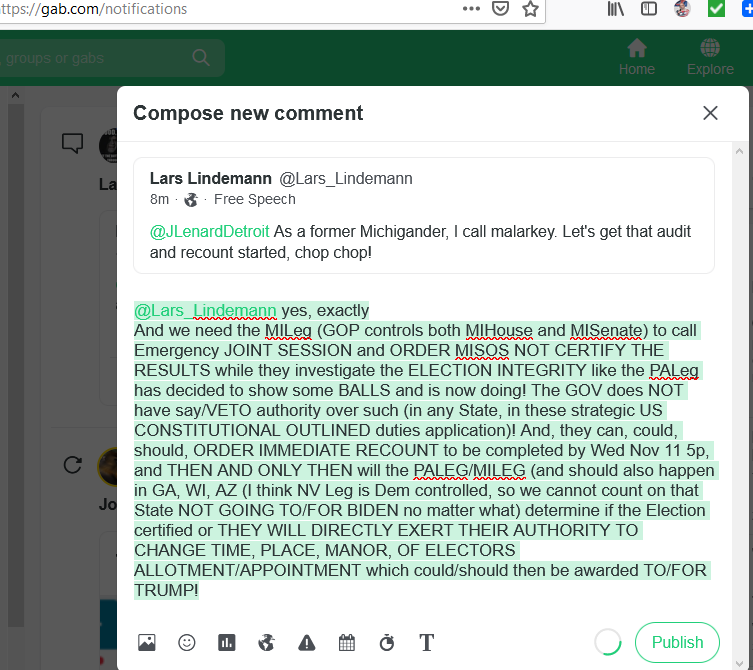The height and width of the screenshot is (670, 753).
Task: Open the @JLenardDetroit mention link
Action: click(209, 231)
